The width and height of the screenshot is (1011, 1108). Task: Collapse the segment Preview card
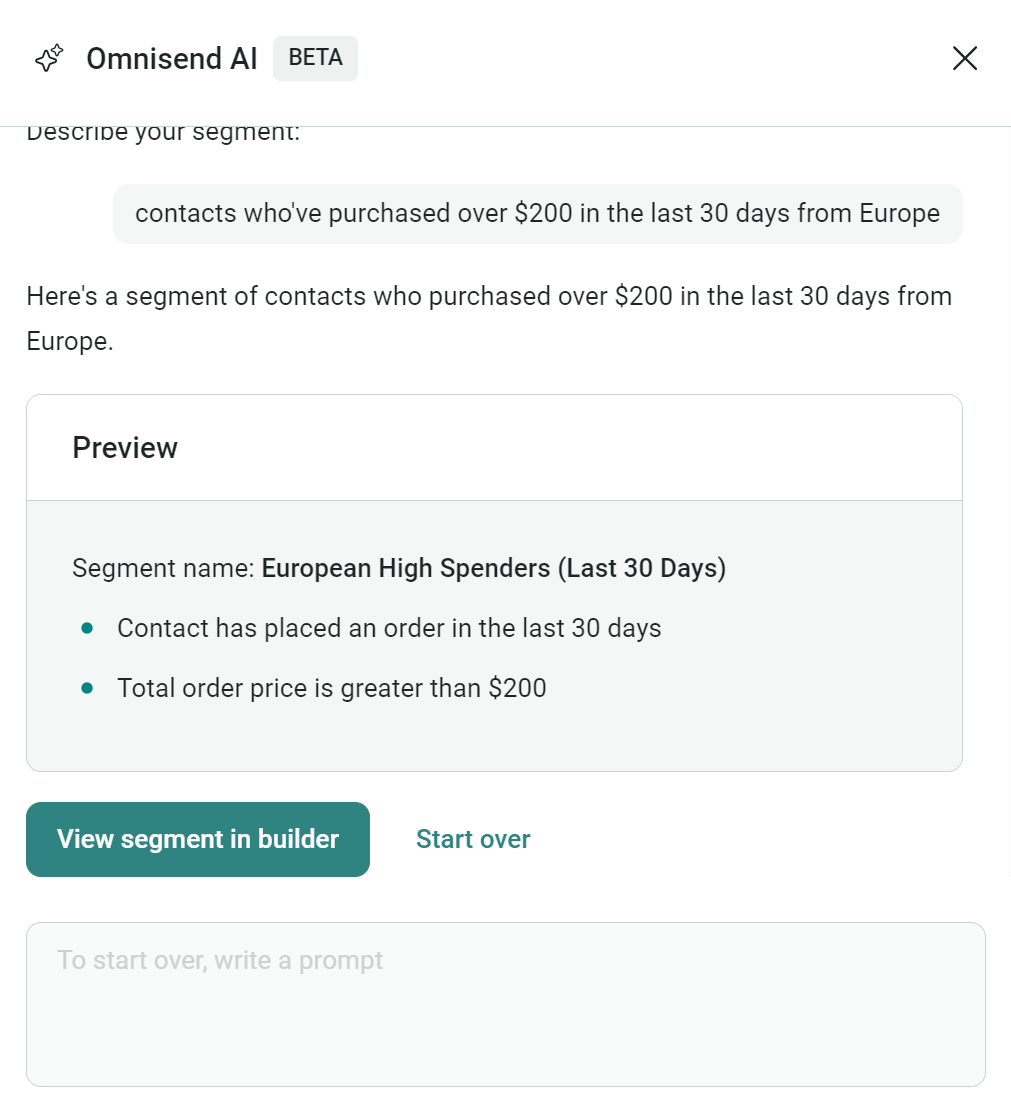124,447
